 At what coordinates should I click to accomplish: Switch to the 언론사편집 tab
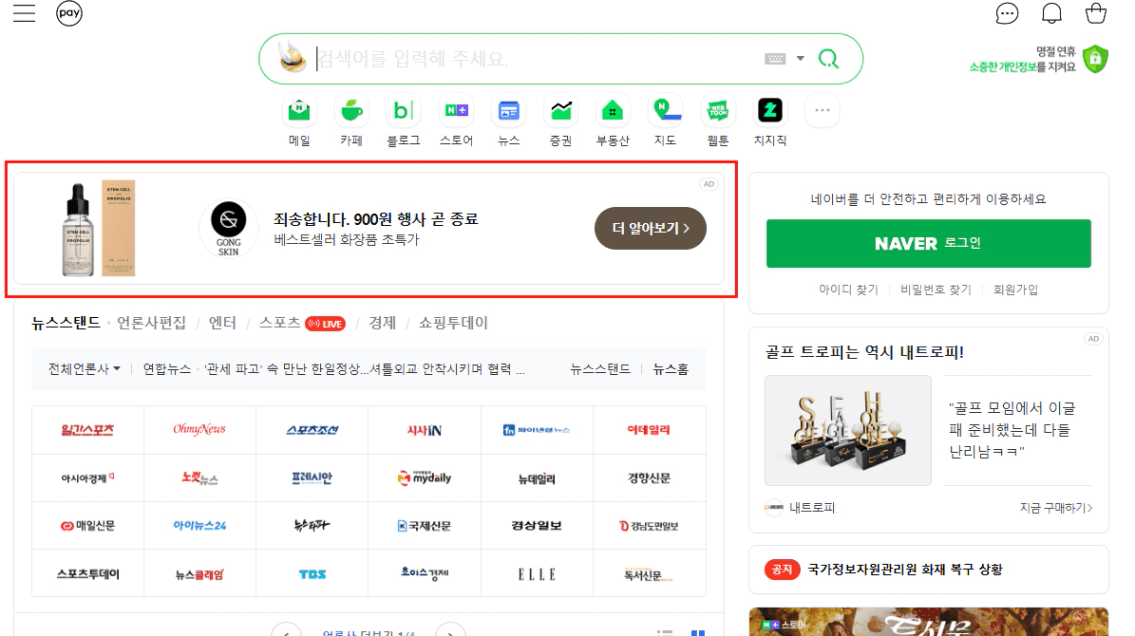pos(151,323)
